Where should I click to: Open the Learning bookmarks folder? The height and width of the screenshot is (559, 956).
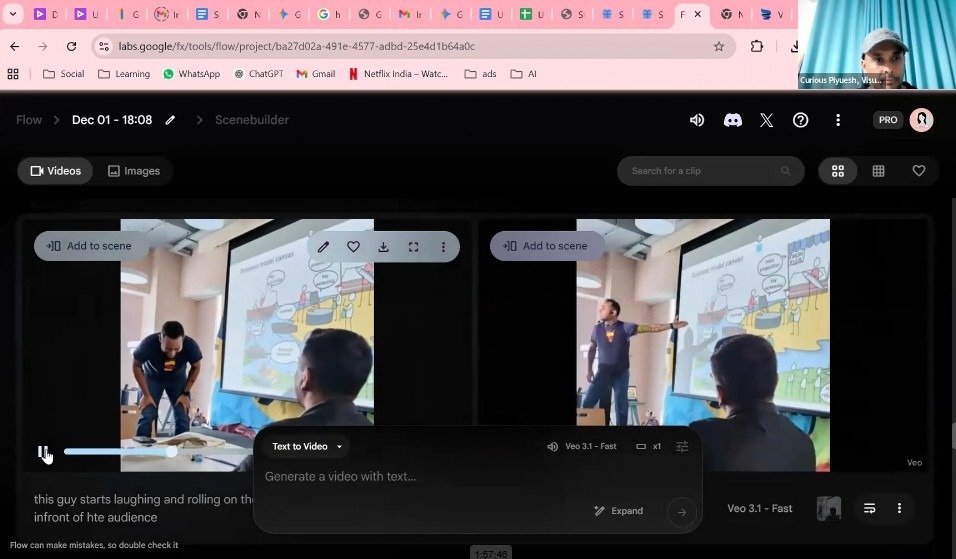(124, 74)
